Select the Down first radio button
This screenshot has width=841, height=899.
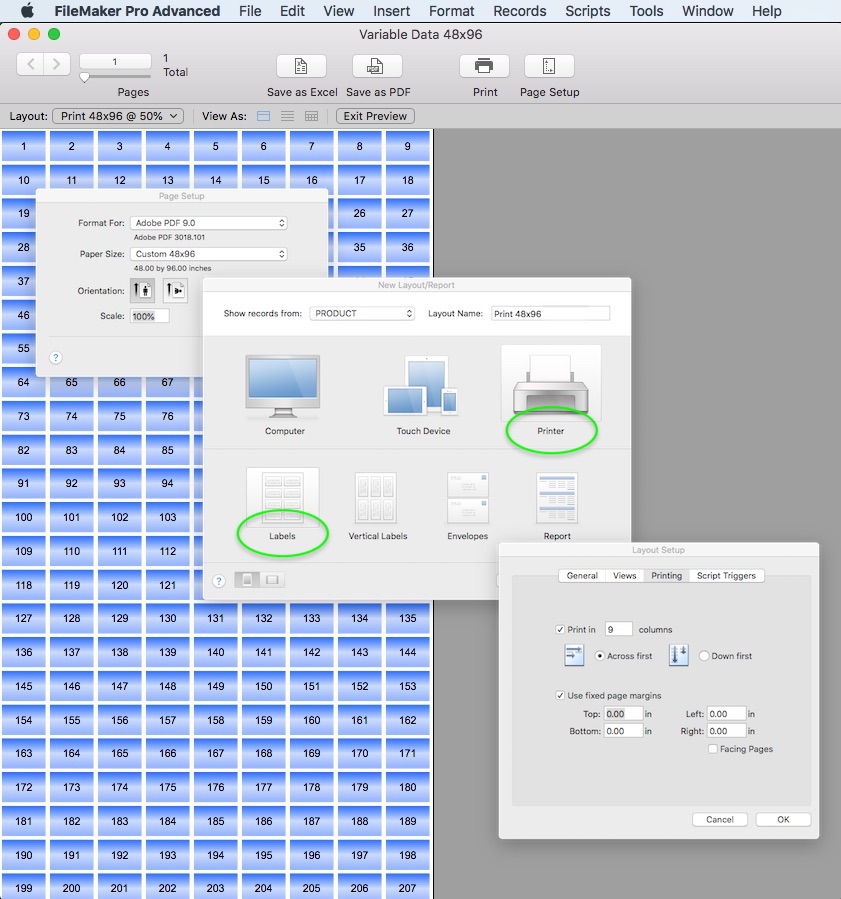(704, 656)
